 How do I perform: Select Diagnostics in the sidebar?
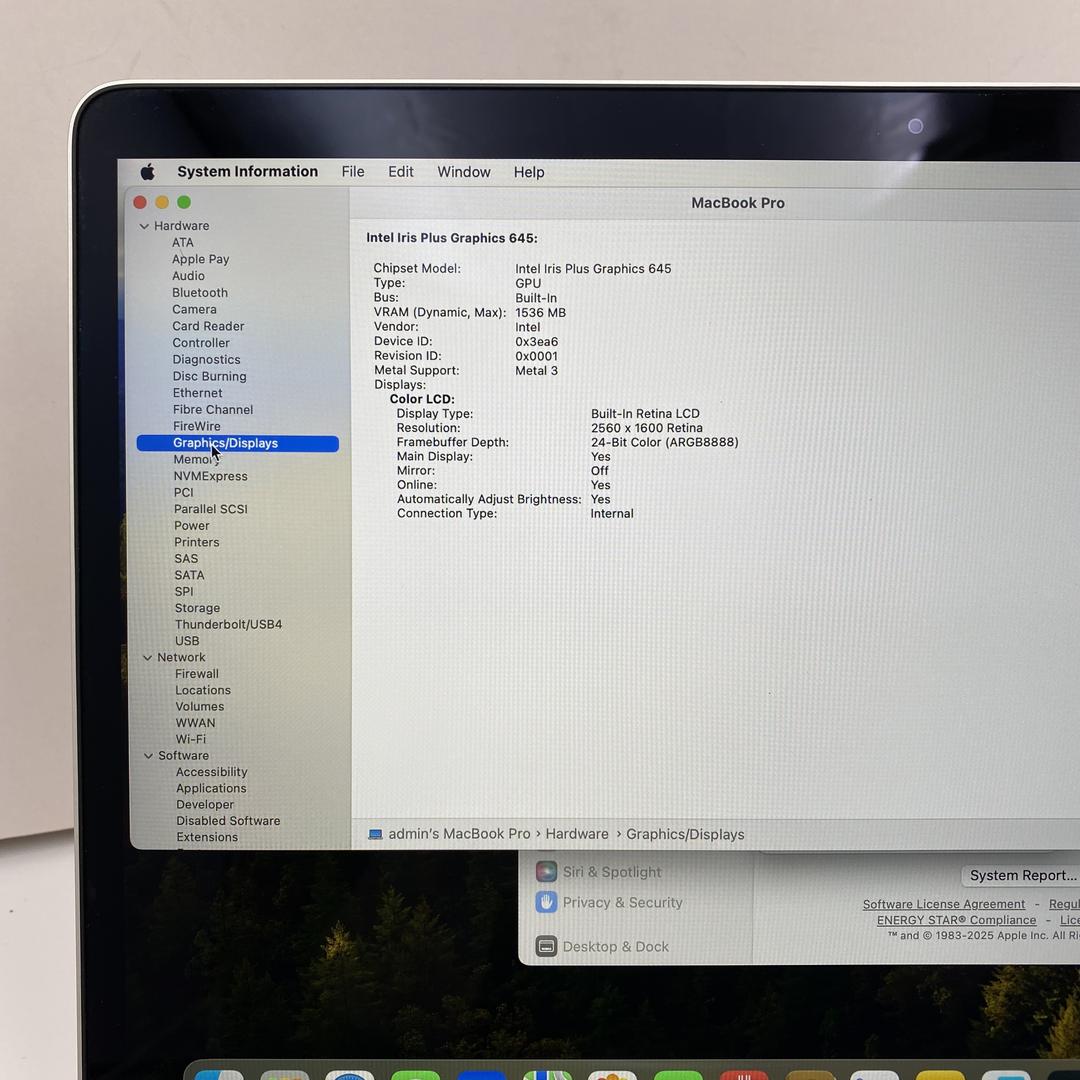click(x=207, y=360)
